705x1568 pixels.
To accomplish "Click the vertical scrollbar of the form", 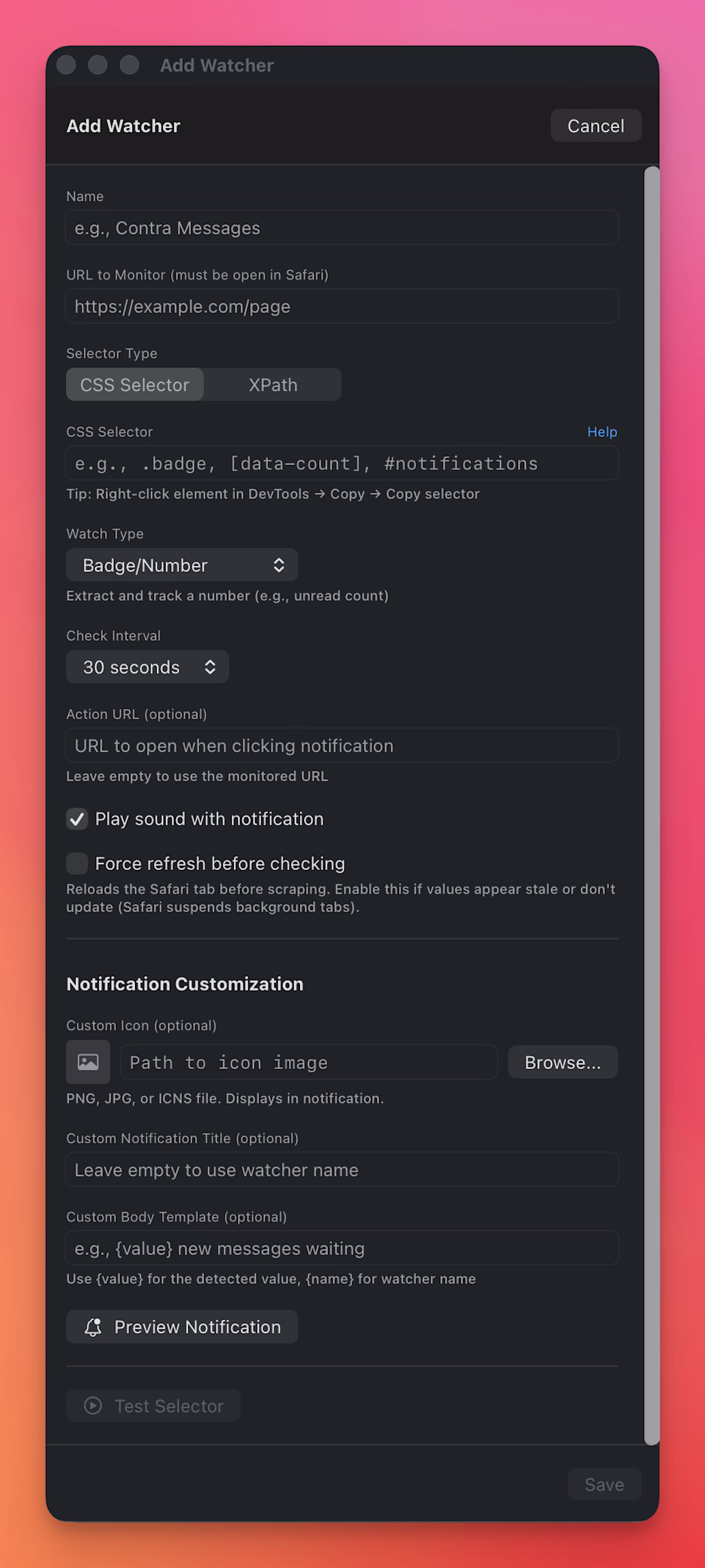I will click(652, 804).
